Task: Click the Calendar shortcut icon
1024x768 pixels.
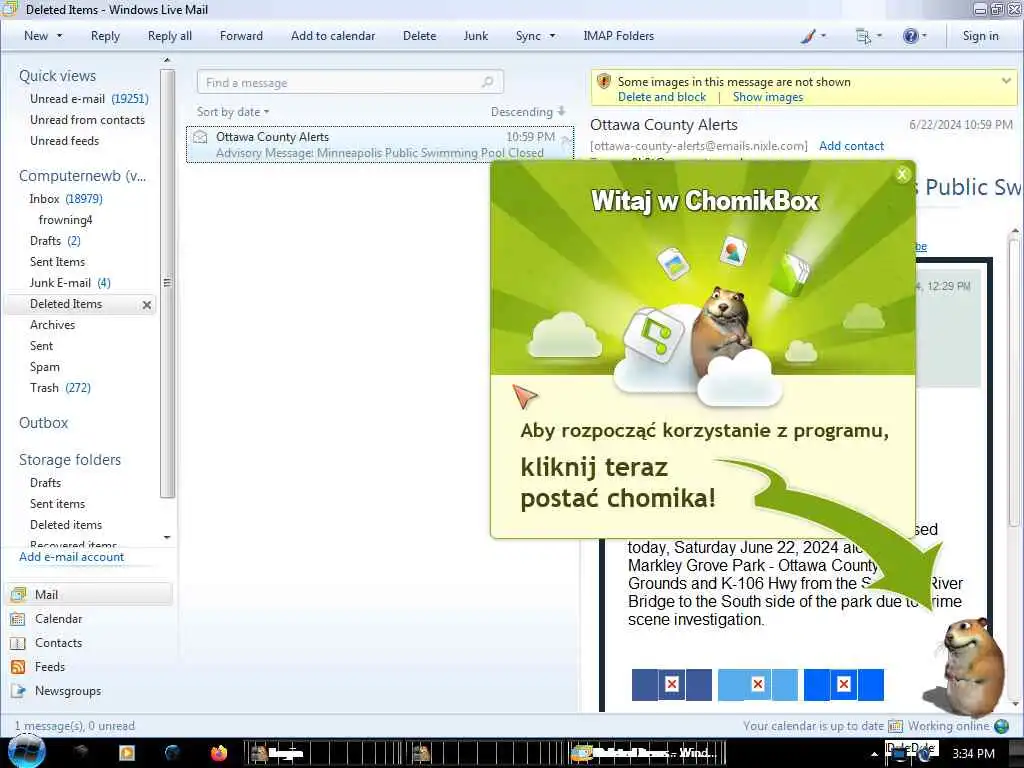Action: [x=18, y=618]
